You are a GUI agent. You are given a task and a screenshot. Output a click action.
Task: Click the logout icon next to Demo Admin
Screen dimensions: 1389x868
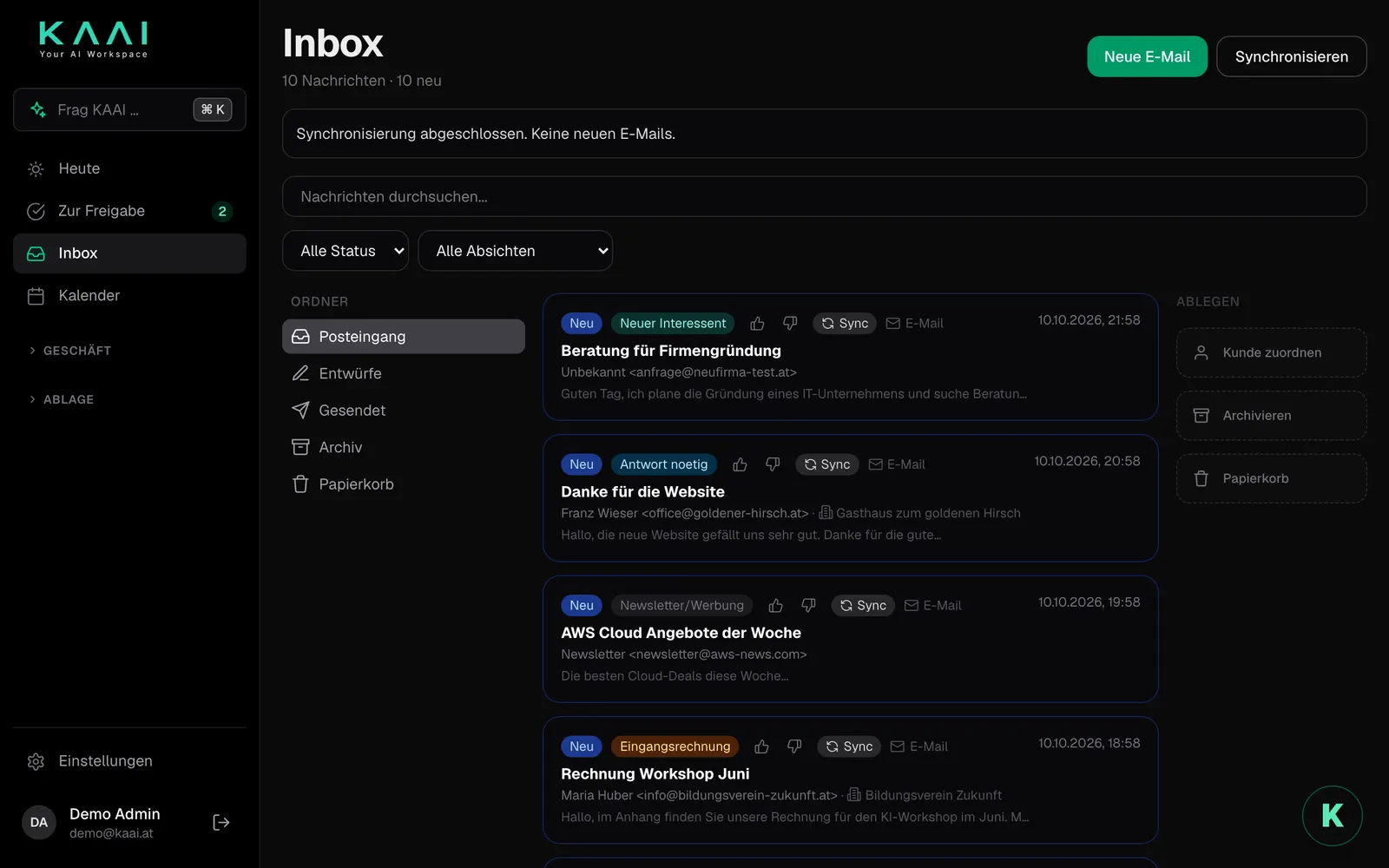(x=221, y=822)
